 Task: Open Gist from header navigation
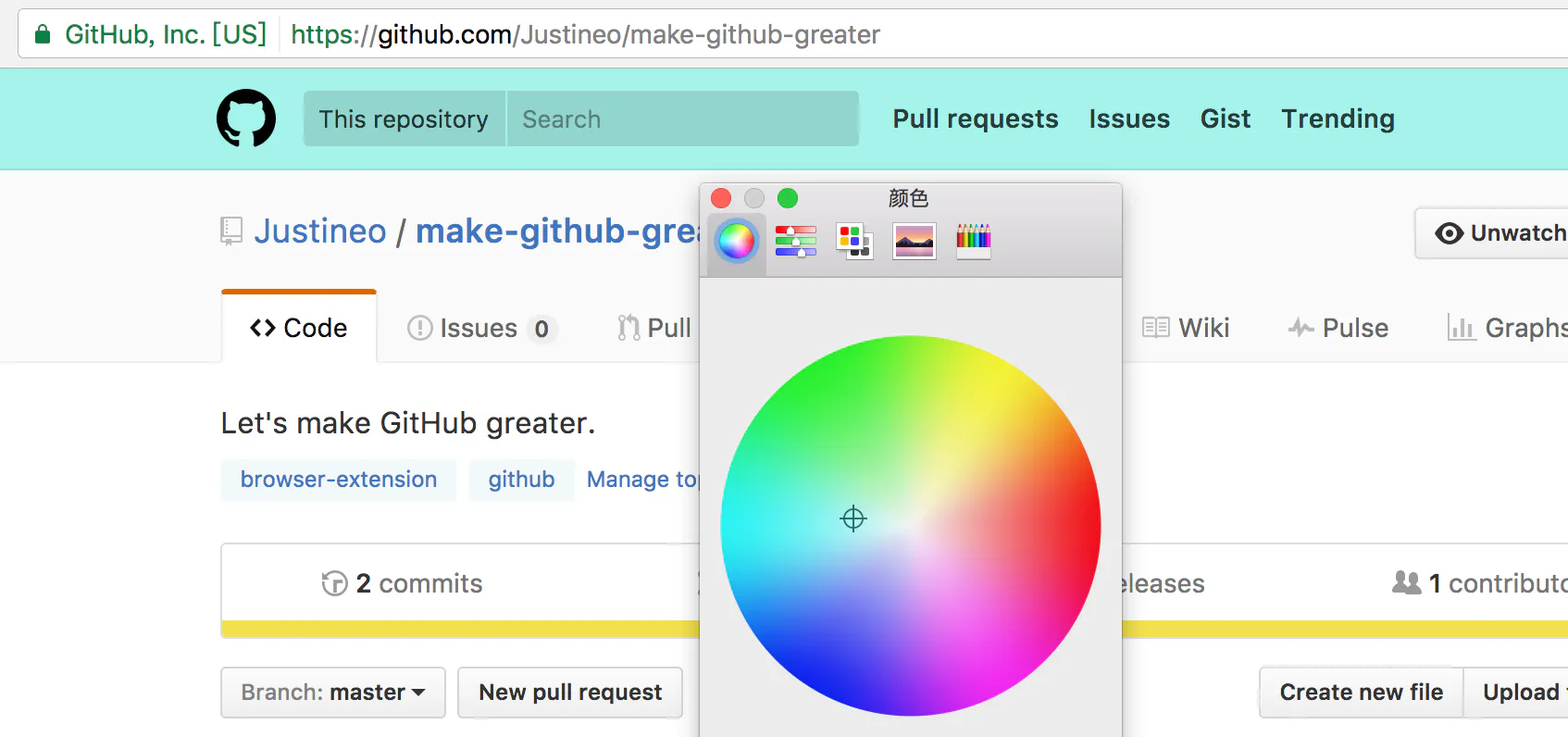click(1226, 119)
